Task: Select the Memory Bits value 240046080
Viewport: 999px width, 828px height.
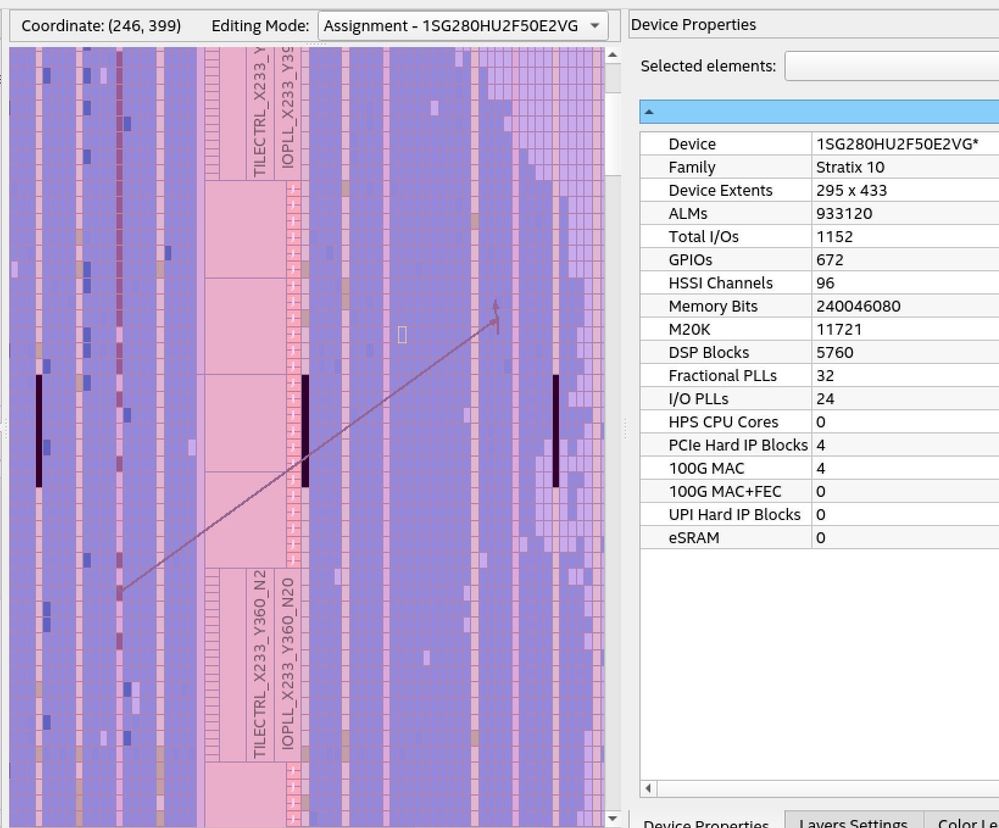Action: (858, 306)
